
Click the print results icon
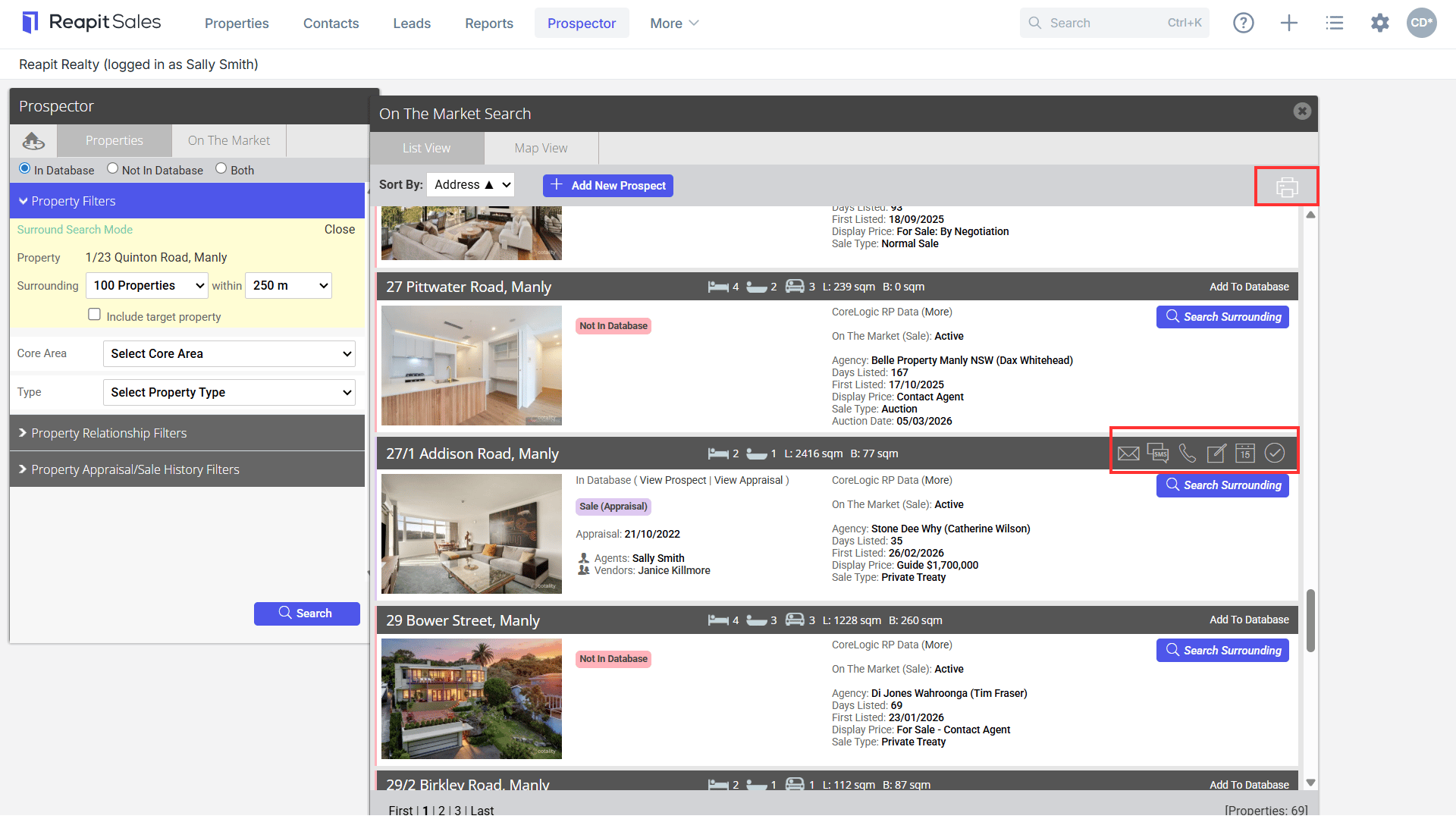coord(1287,187)
